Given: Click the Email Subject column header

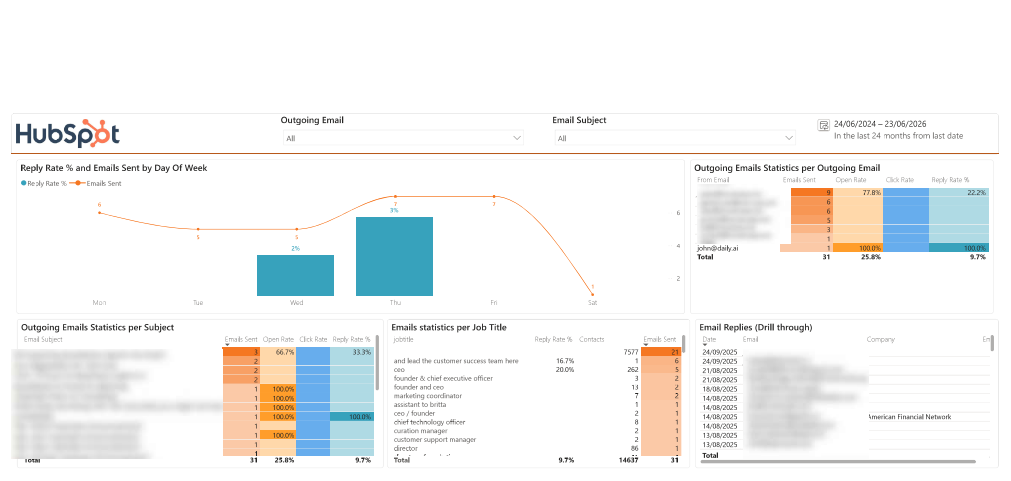Looking at the screenshot, I should point(43,339).
